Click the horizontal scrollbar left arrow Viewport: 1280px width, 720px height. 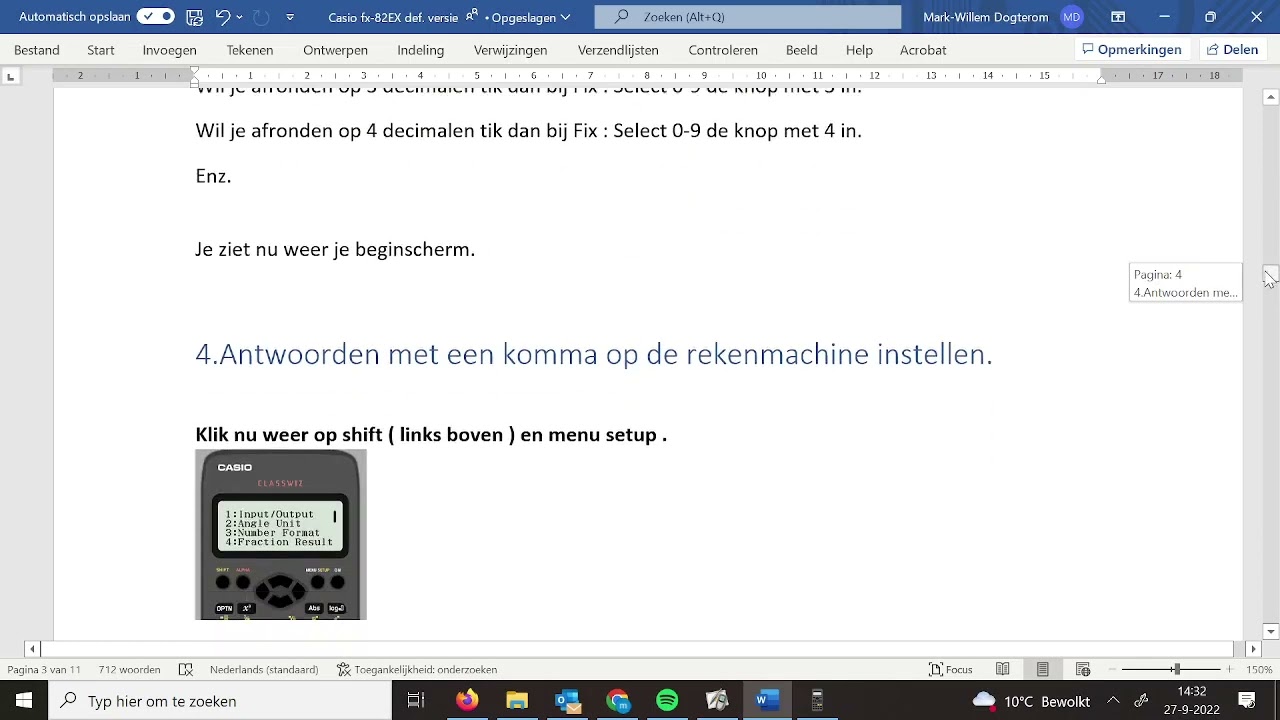tap(32, 649)
